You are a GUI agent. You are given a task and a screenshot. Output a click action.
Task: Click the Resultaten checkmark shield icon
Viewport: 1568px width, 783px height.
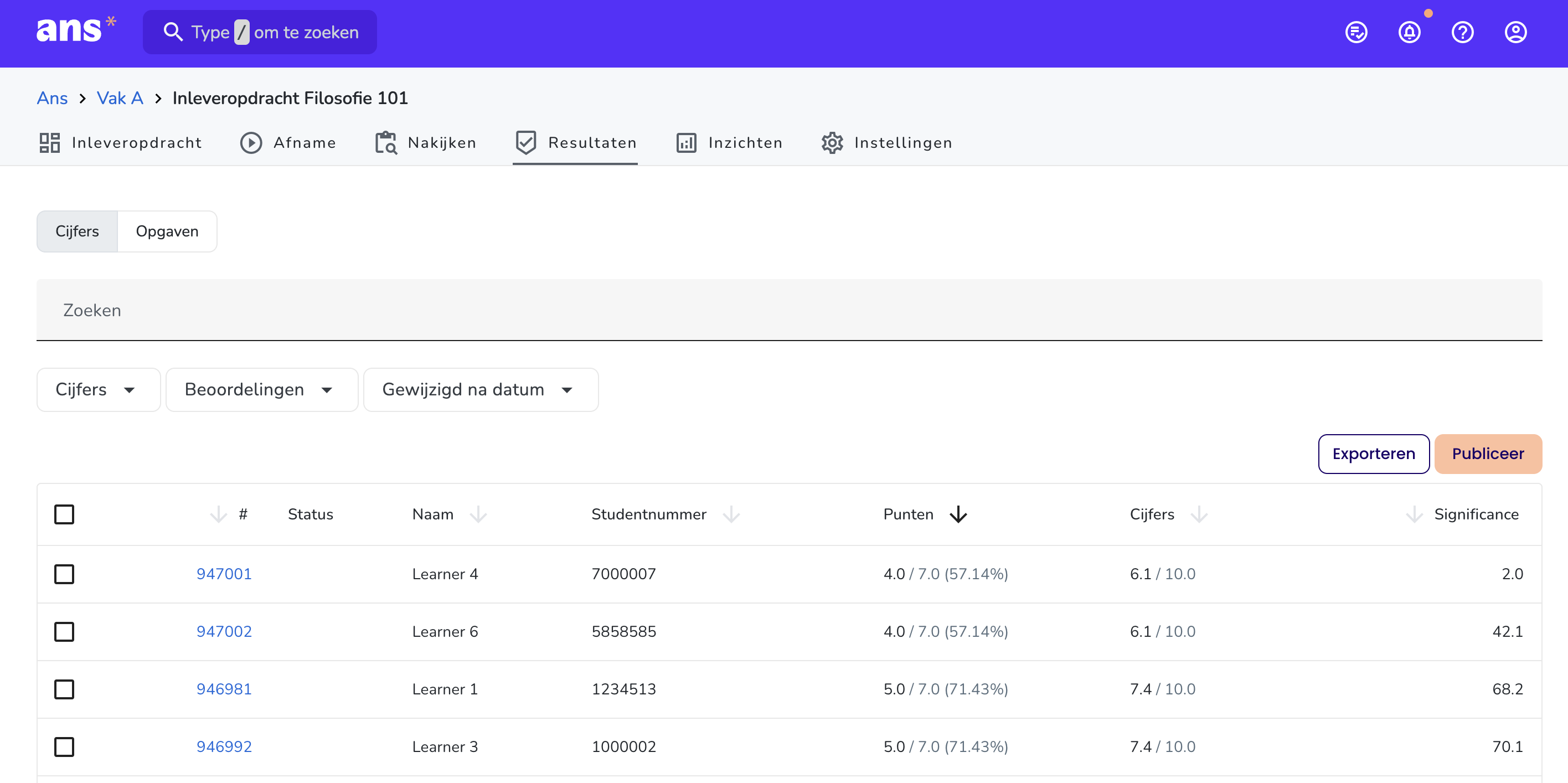tap(525, 142)
